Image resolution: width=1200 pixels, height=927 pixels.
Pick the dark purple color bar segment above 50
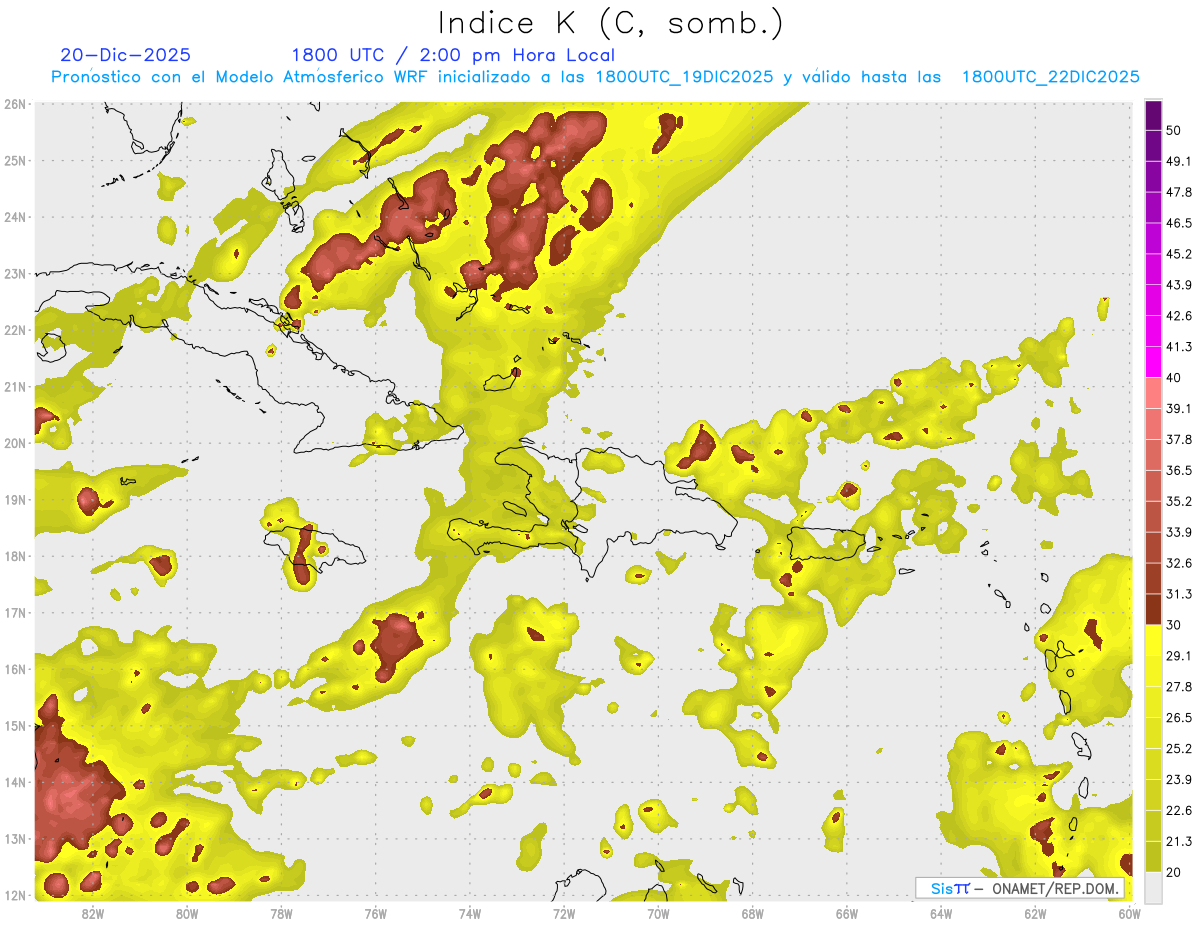(x=1153, y=115)
